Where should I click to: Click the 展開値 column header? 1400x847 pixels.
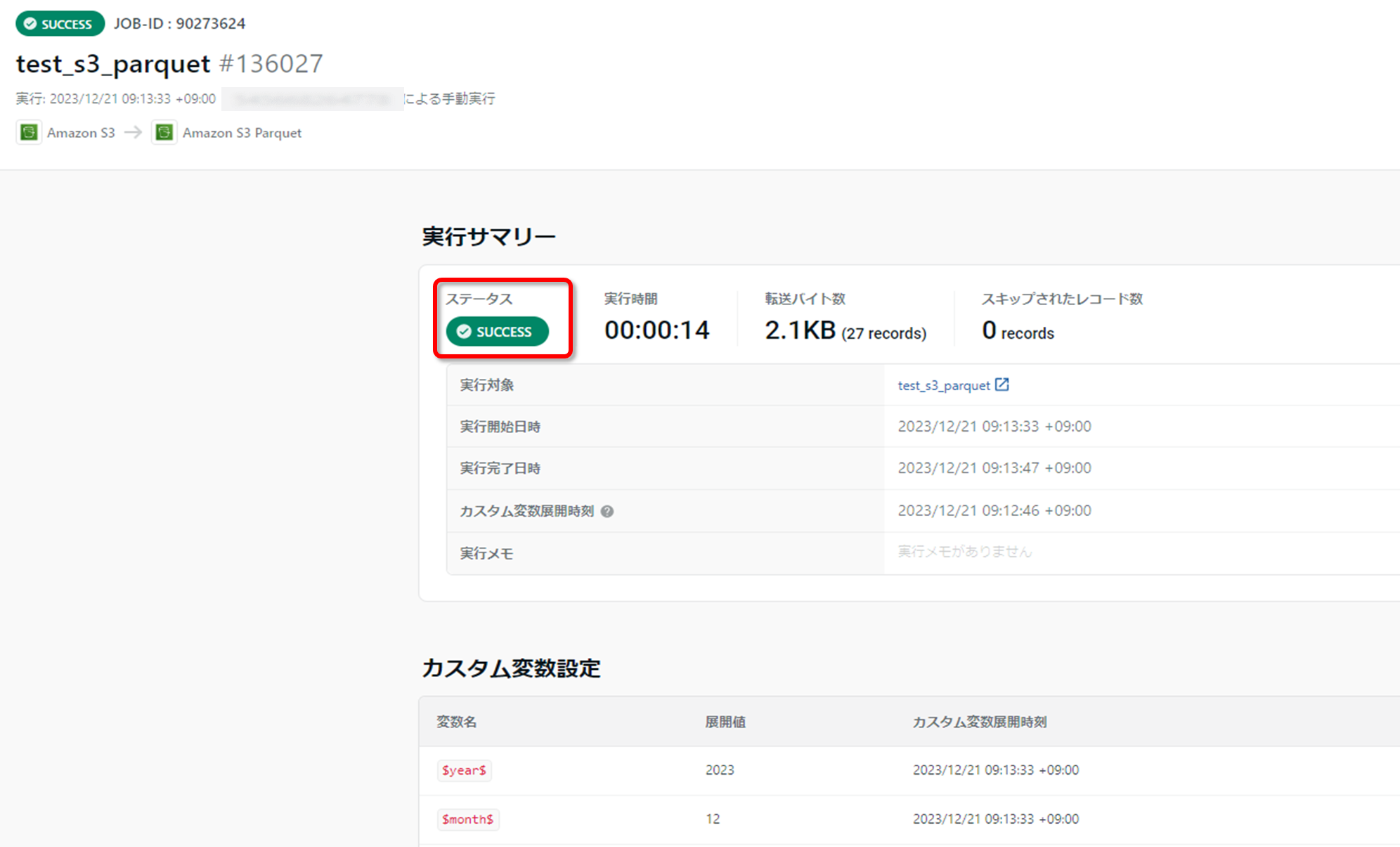coord(725,722)
